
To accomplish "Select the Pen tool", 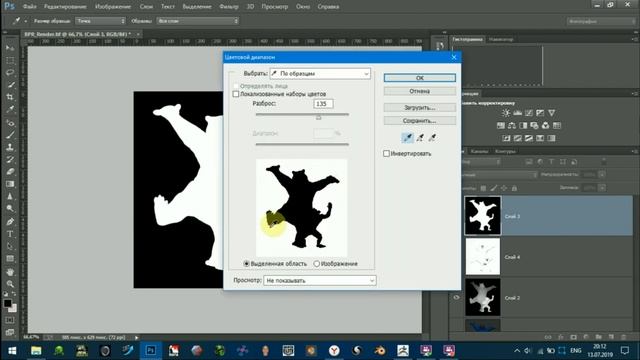I will (10, 222).
